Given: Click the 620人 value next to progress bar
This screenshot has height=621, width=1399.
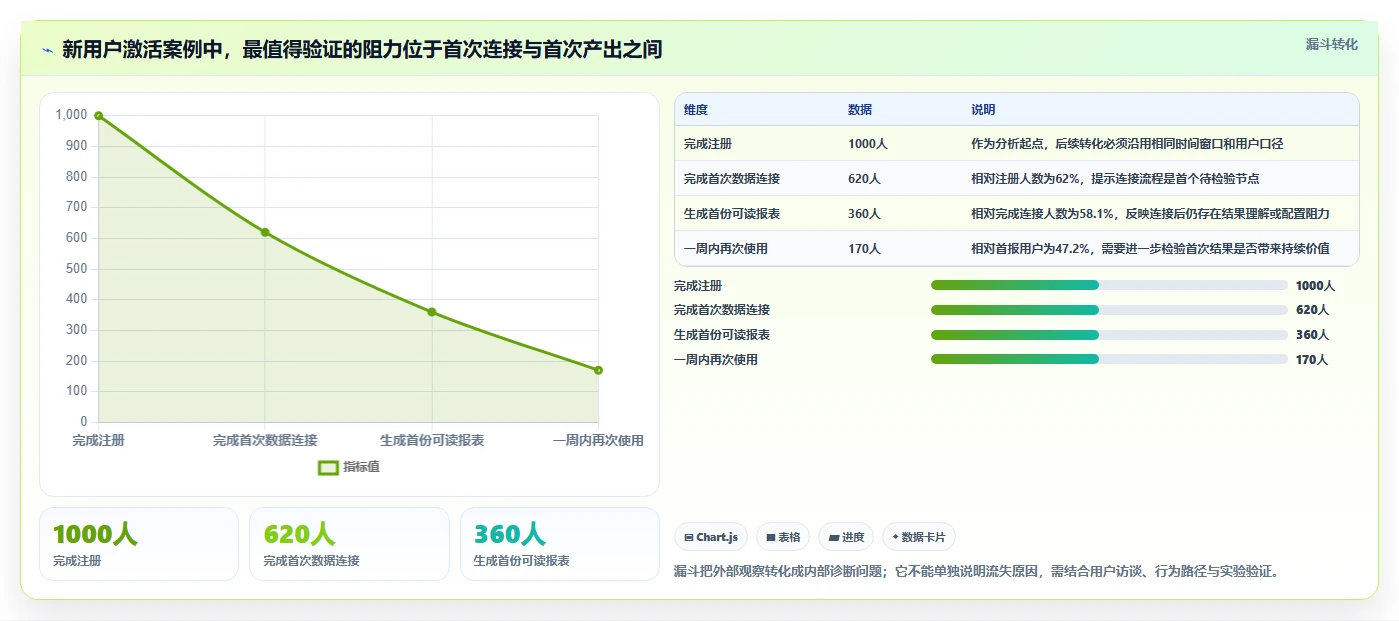Looking at the screenshot, I should 1312,310.
